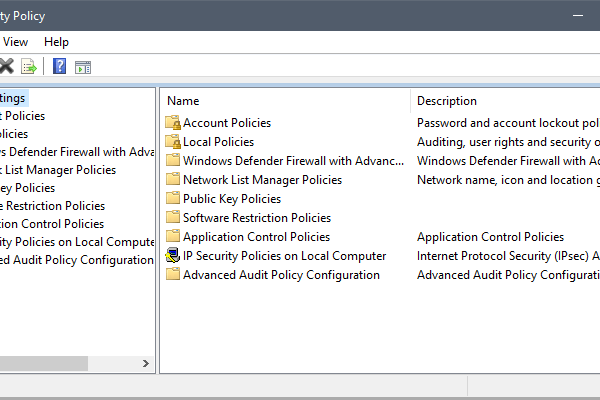Click the Network name, icon and location description
Screen dimensions: 600x400
pyautogui.click(x=508, y=180)
